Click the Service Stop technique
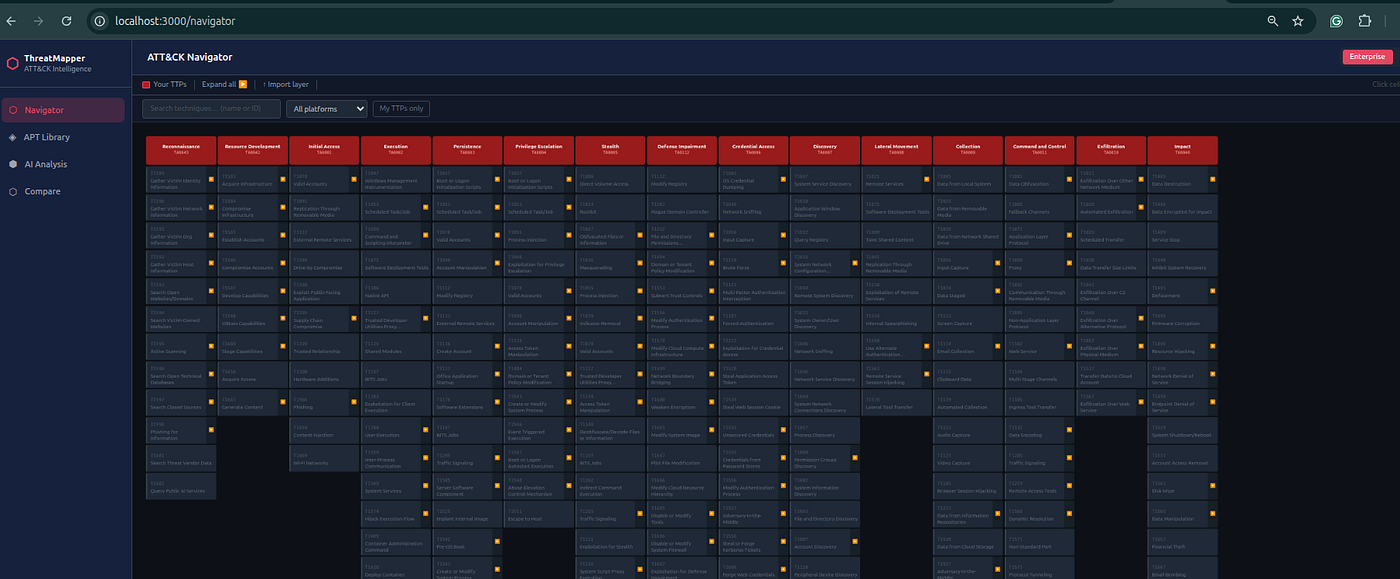 1182,235
